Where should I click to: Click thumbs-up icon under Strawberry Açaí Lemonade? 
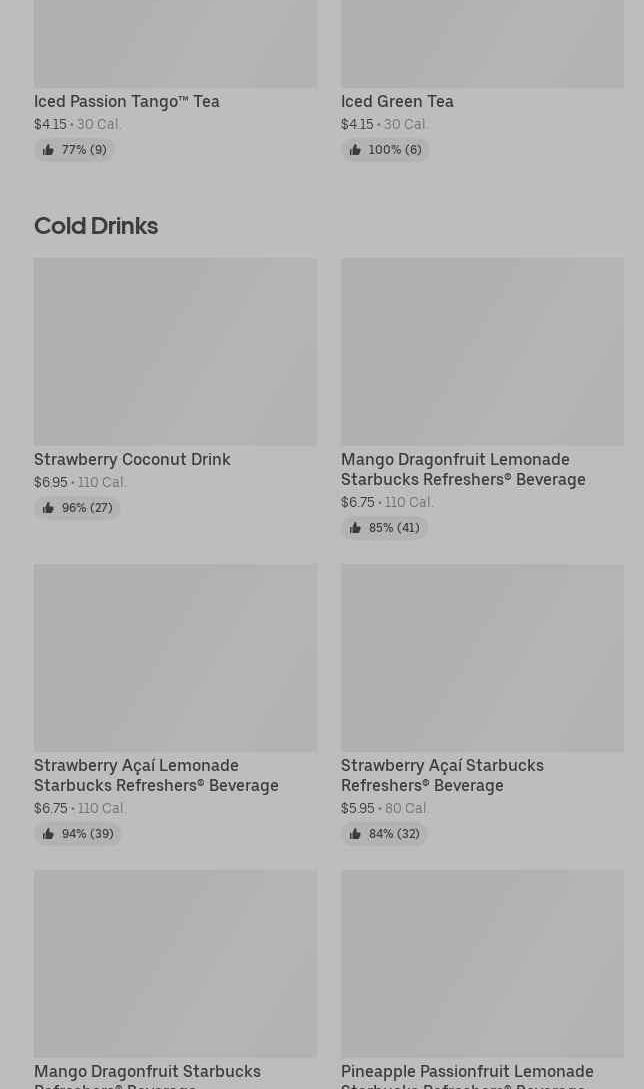point(48,834)
